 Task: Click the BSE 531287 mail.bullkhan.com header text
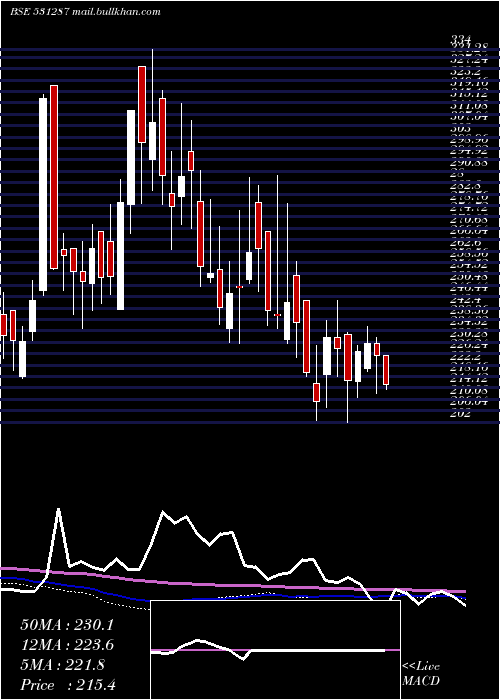click(85, 12)
